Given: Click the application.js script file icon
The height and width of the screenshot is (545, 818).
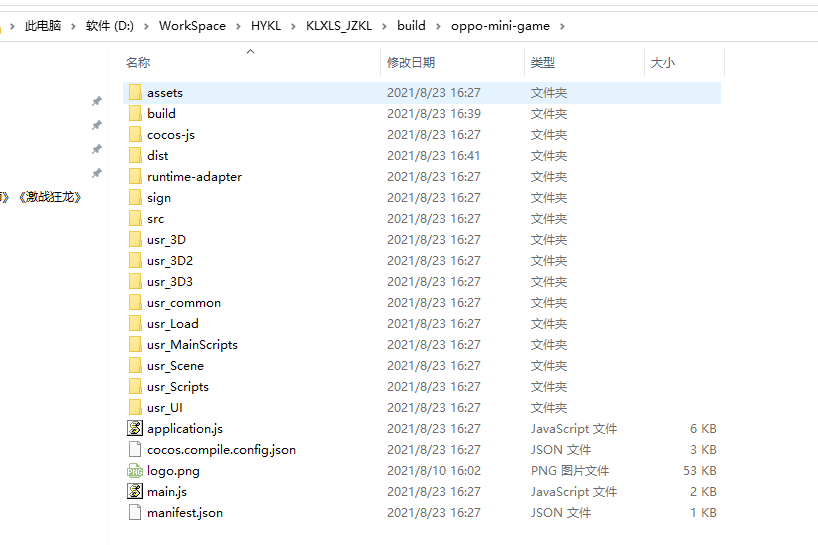Looking at the screenshot, I should click(x=135, y=428).
